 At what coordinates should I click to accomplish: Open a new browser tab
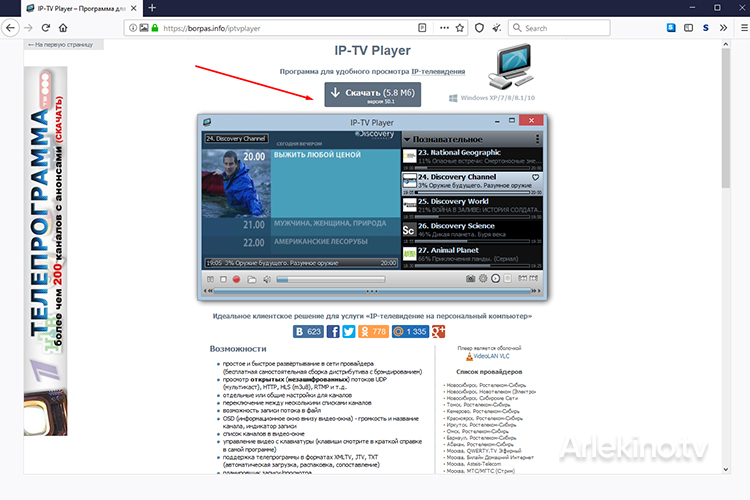pyautogui.click(x=152, y=8)
